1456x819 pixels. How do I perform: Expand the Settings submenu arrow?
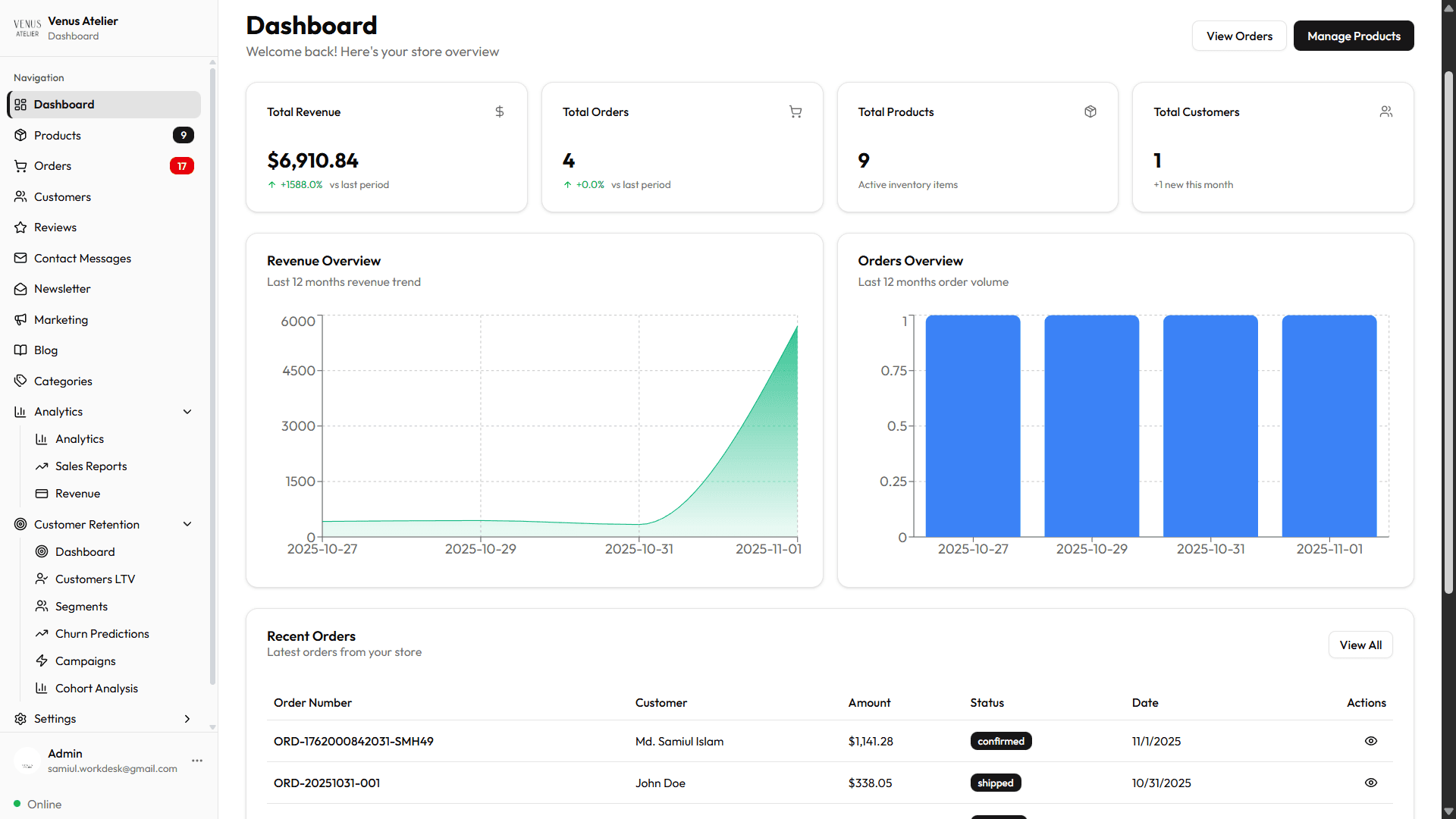pyautogui.click(x=187, y=719)
